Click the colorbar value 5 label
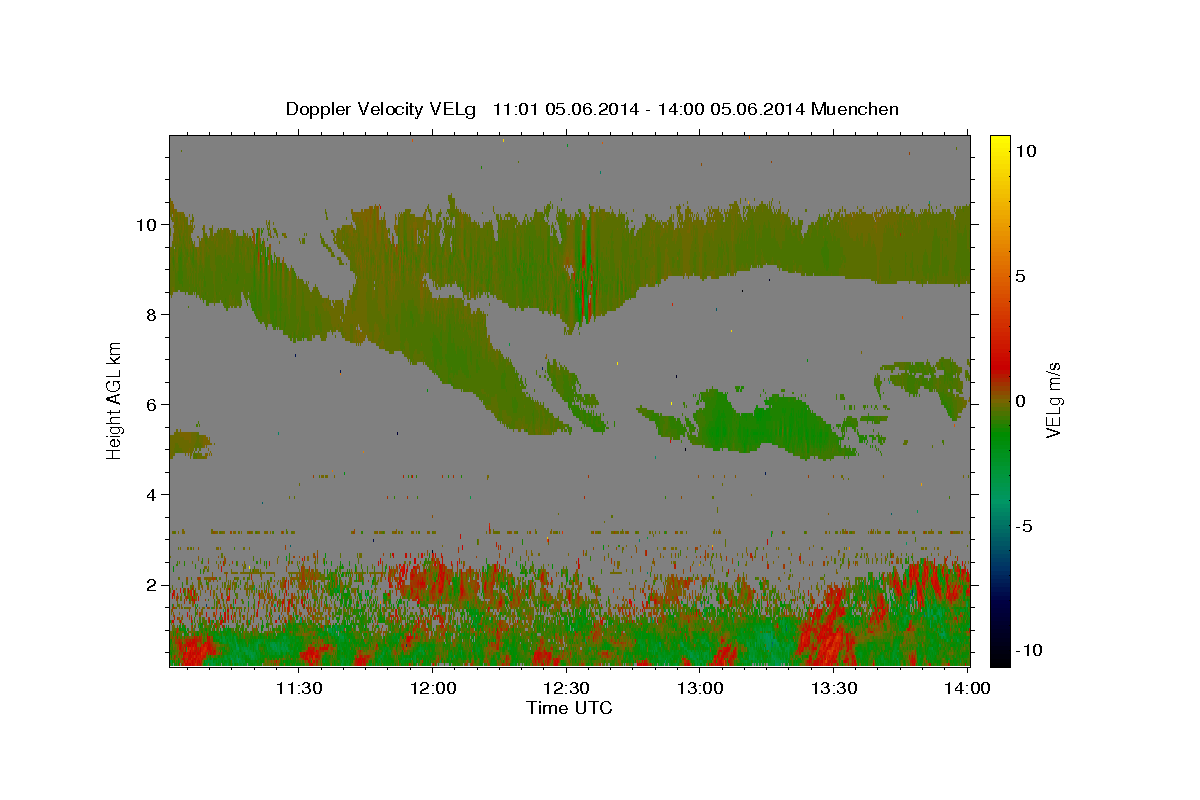Screen dimensions: 1200x800 [x=1021, y=276]
